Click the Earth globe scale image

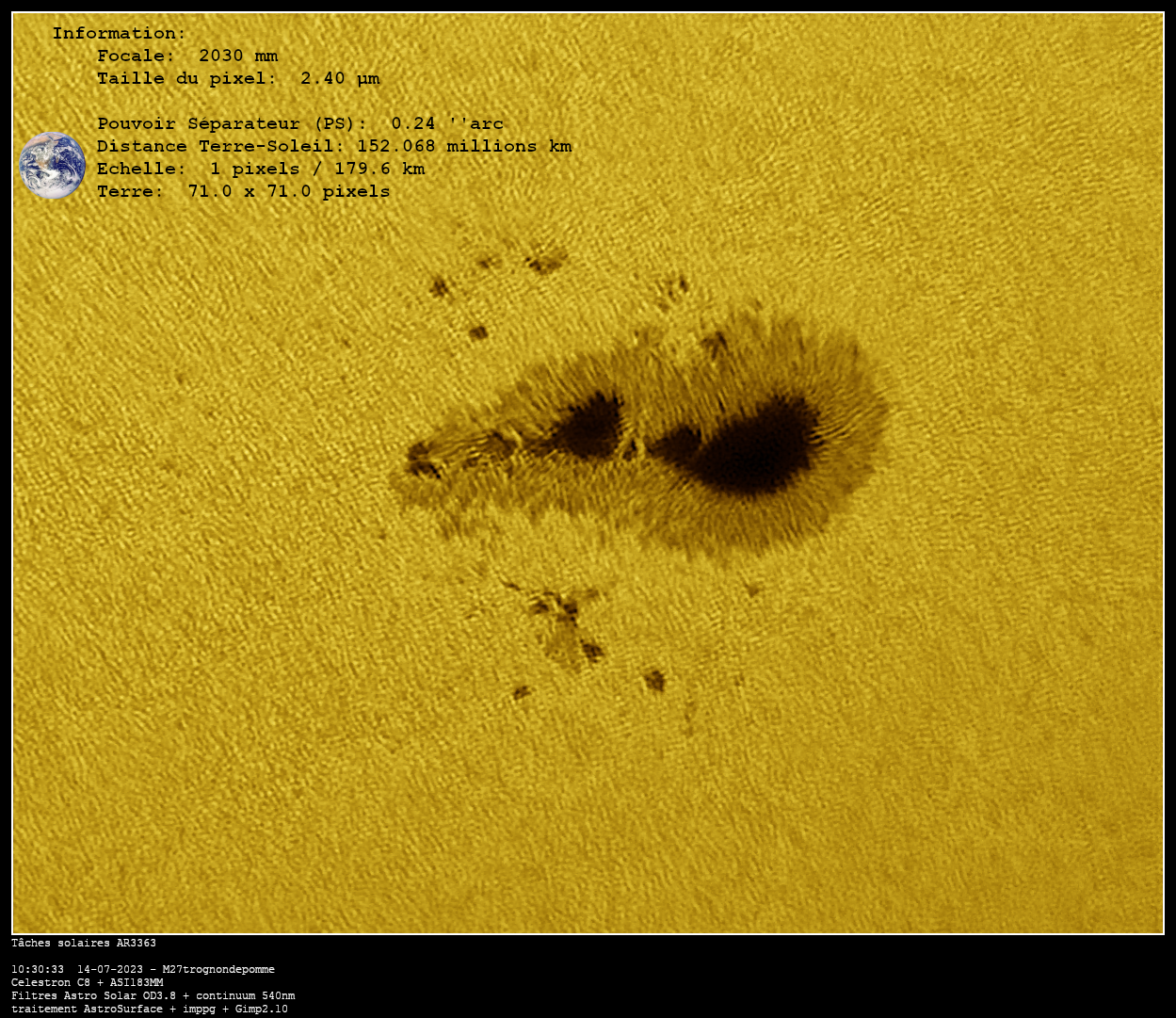click(53, 166)
